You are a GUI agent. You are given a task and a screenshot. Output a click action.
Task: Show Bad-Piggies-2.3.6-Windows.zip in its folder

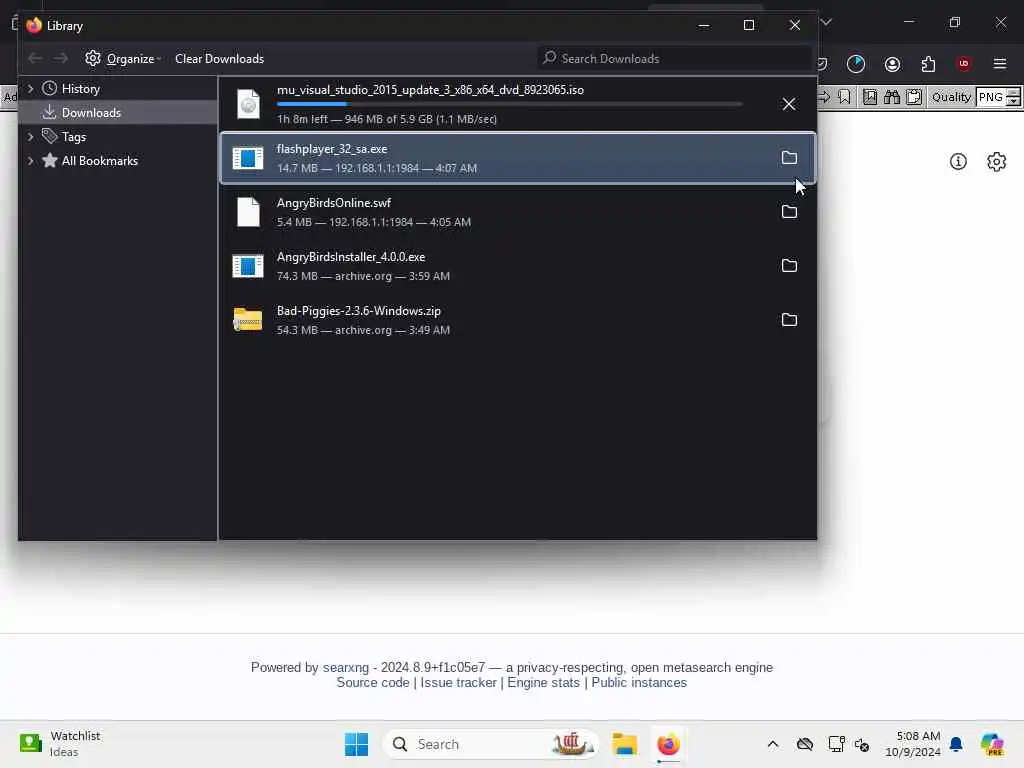(x=789, y=319)
